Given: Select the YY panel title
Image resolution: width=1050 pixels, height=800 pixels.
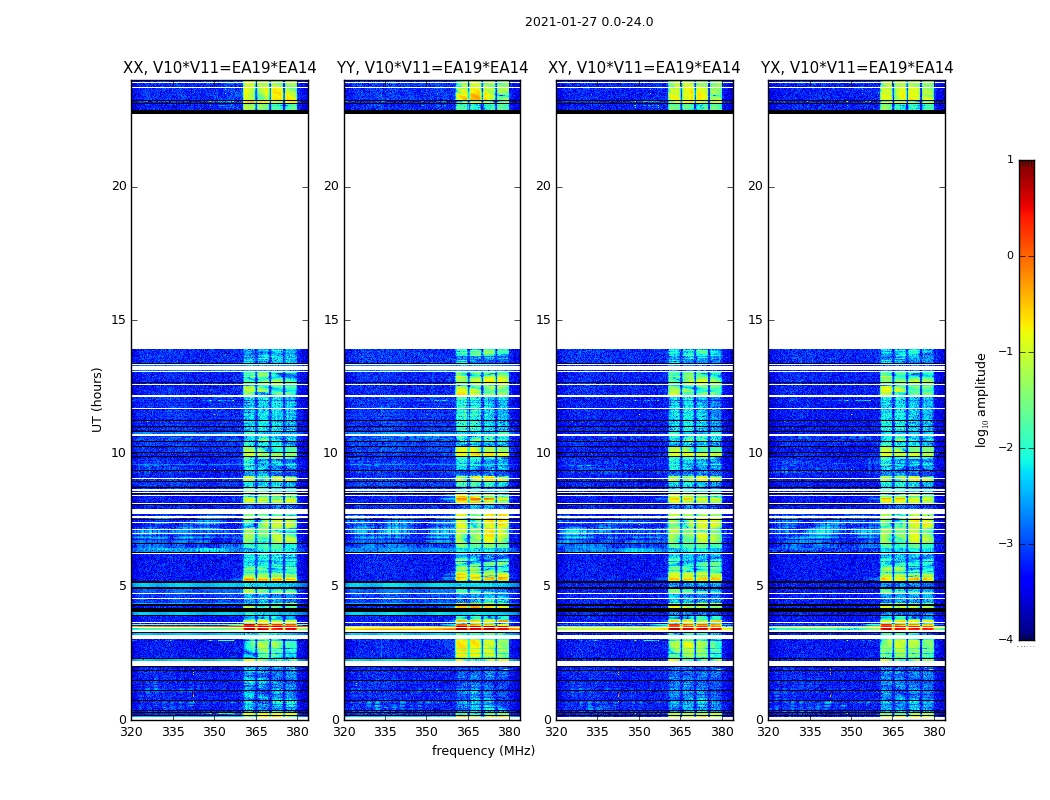Looking at the screenshot, I should 432,68.
